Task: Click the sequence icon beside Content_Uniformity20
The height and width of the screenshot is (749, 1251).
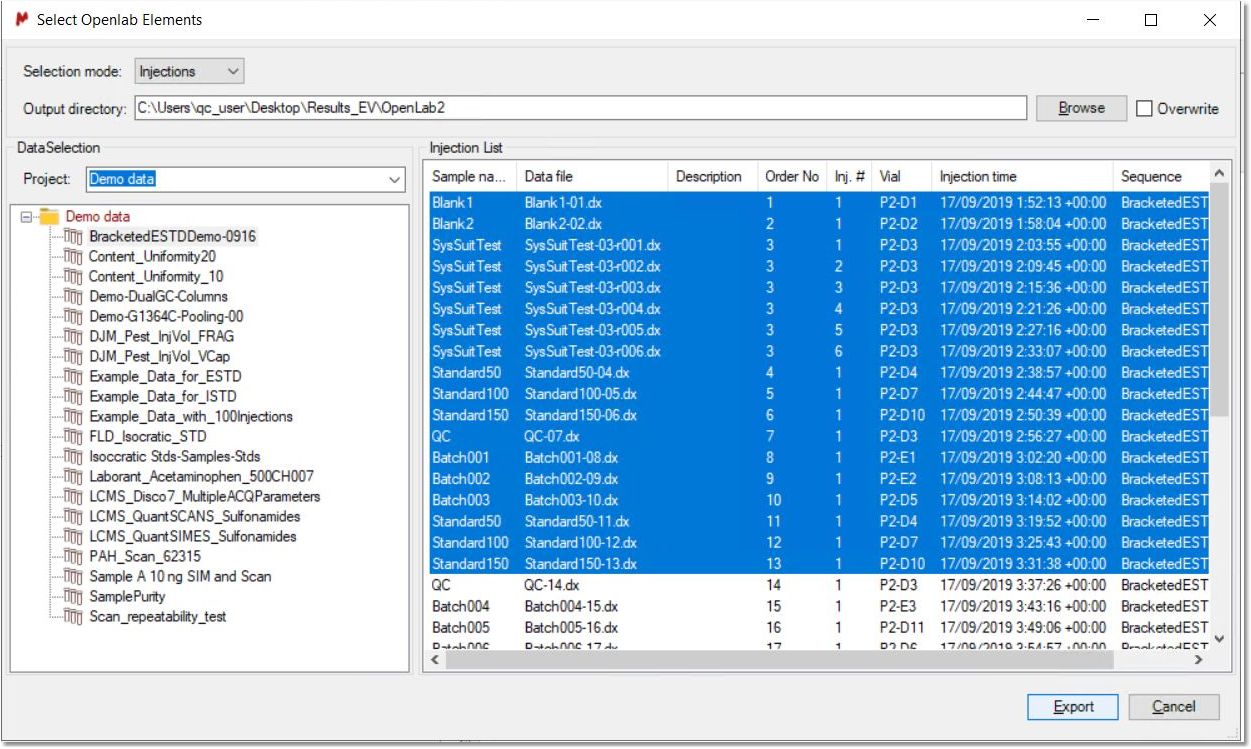Action: tap(73, 257)
